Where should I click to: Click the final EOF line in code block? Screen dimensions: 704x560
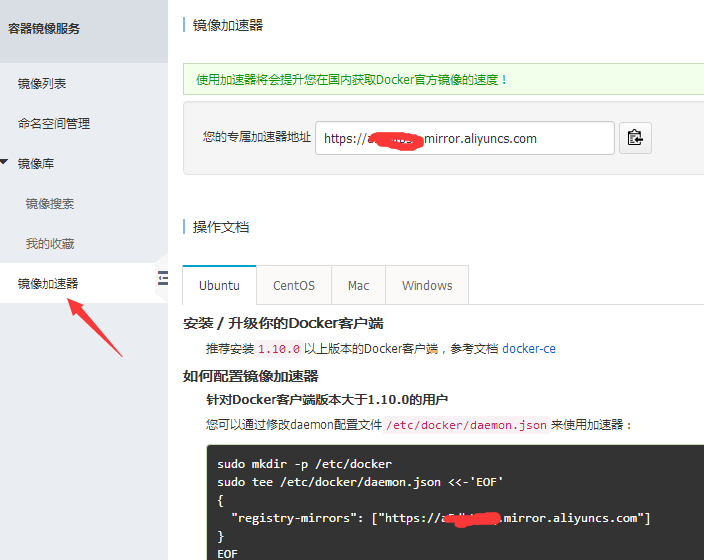(227, 554)
